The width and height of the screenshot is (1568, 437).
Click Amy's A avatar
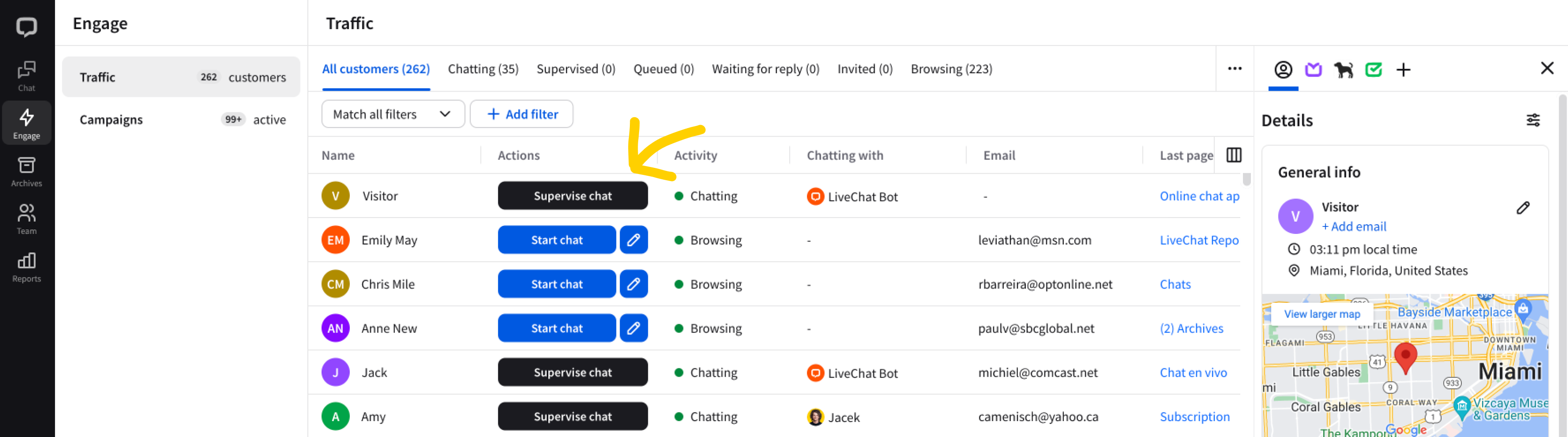point(335,416)
